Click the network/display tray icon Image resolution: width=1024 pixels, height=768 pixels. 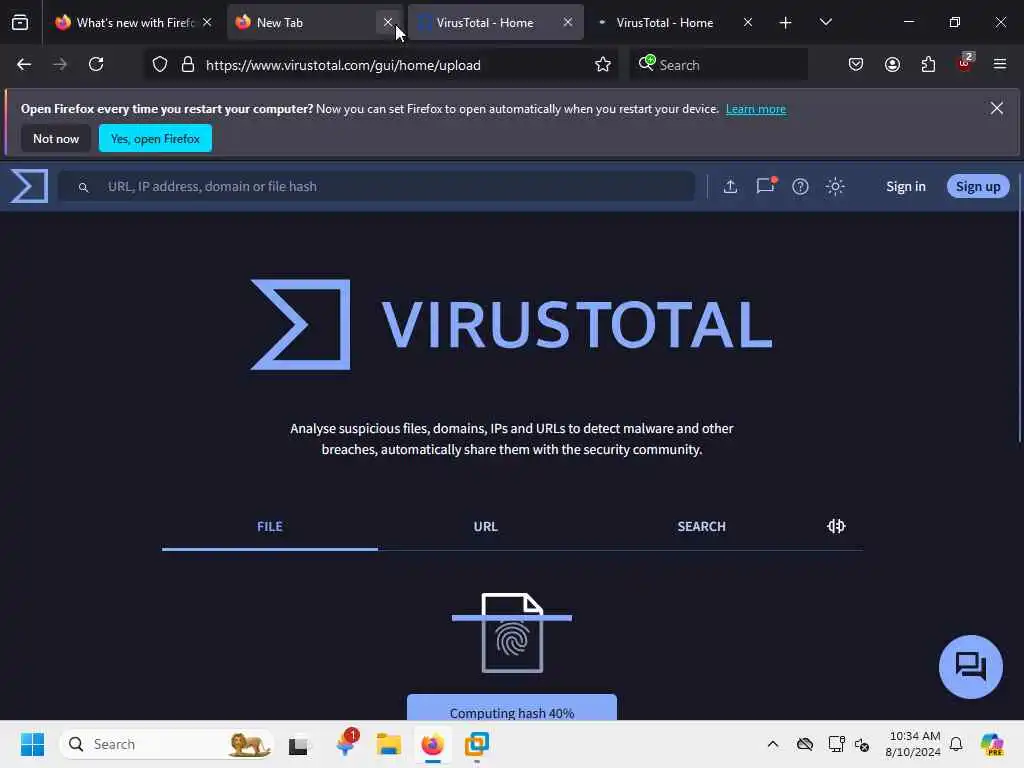click(x=835, y=744)
